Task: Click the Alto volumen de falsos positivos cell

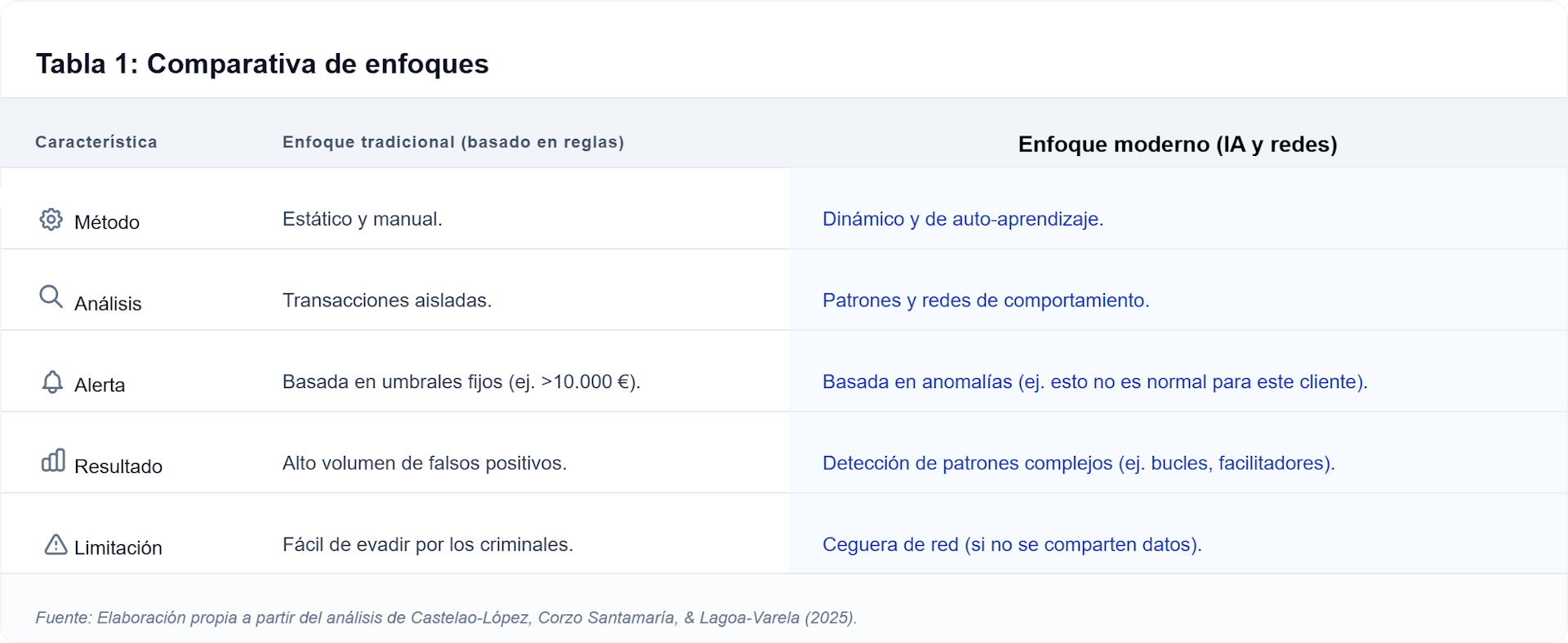Action: tap(424, 463)
